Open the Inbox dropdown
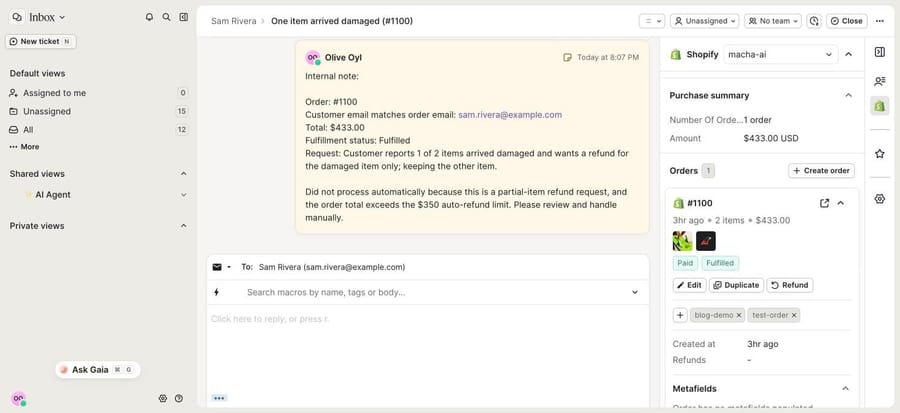 tap(47, 17)
